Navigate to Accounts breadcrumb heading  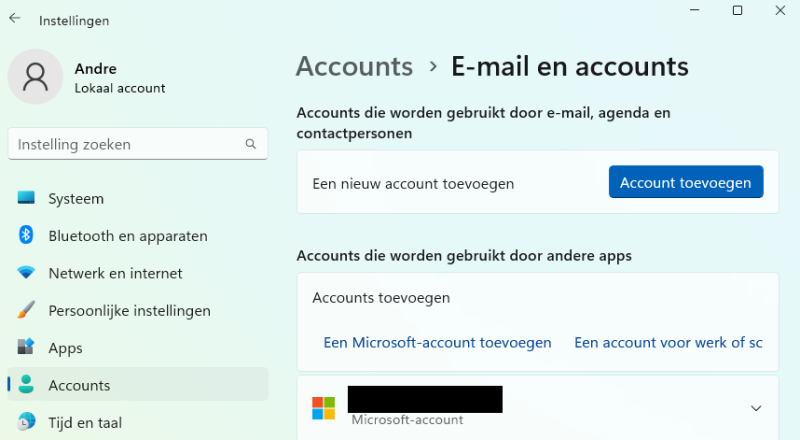355,66
